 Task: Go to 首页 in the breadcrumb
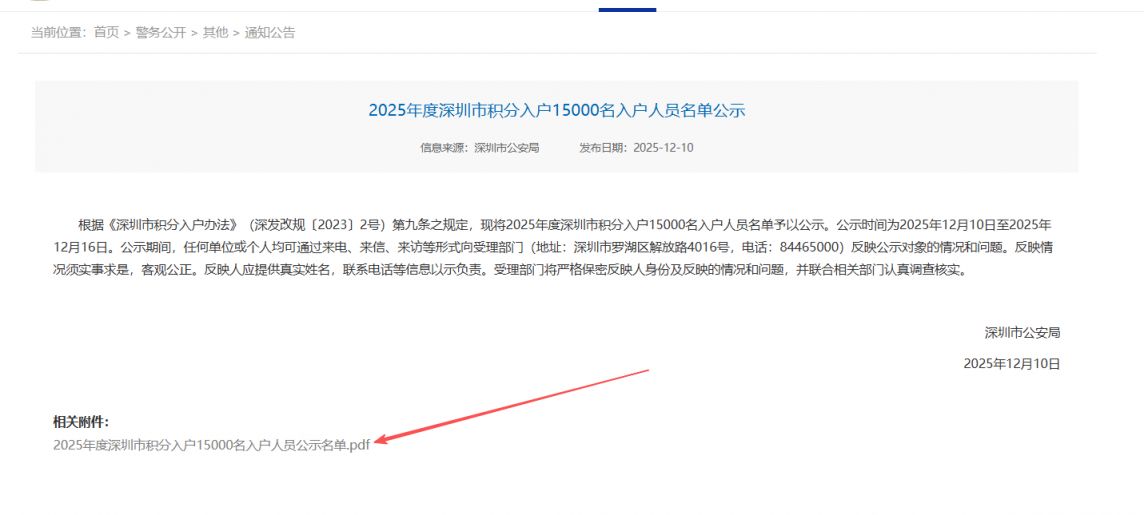[106, 33]
